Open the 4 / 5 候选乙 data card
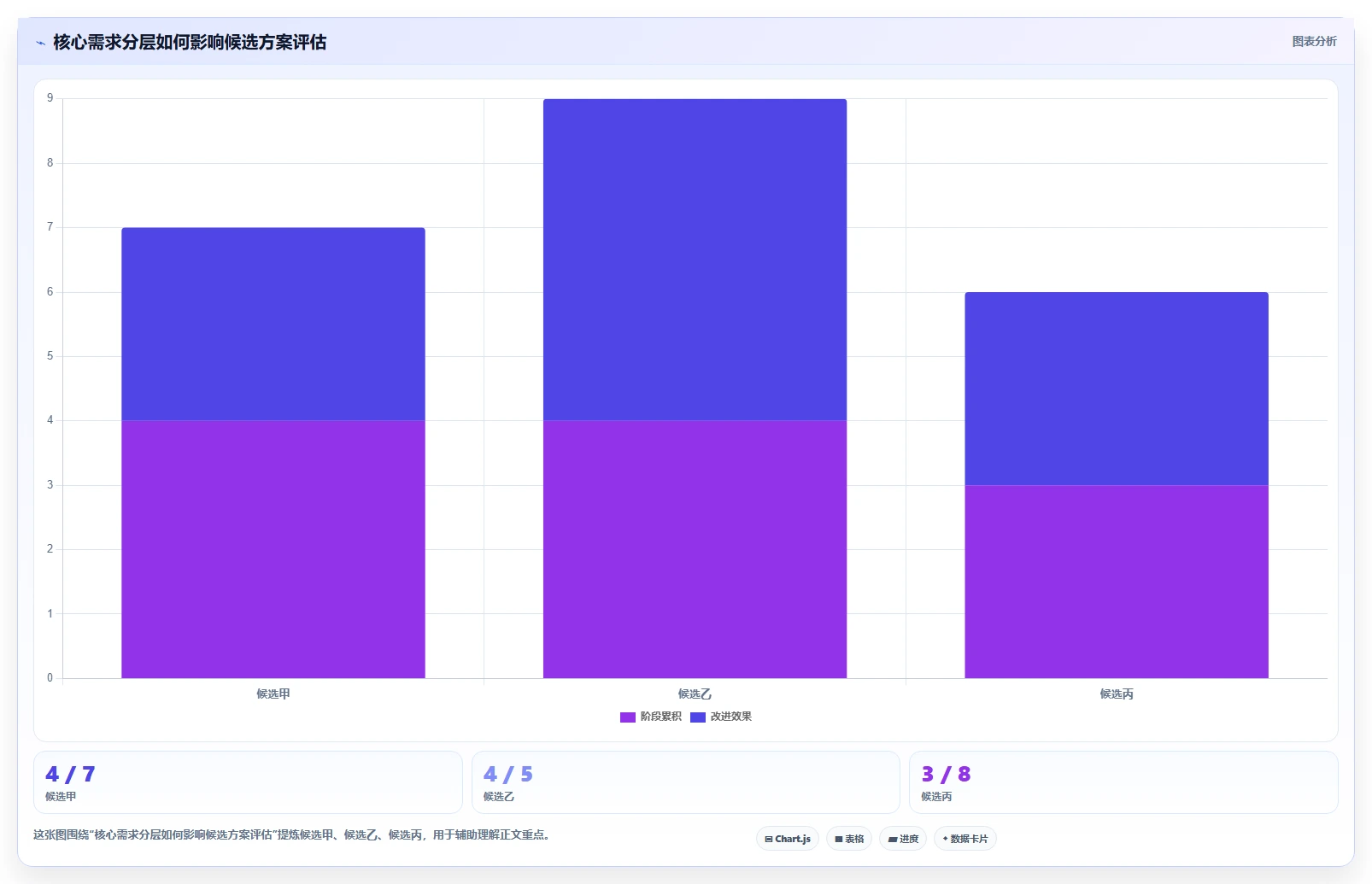This screenshot has width=1372, height=884. pyautogui.click(x=686, y=782)
